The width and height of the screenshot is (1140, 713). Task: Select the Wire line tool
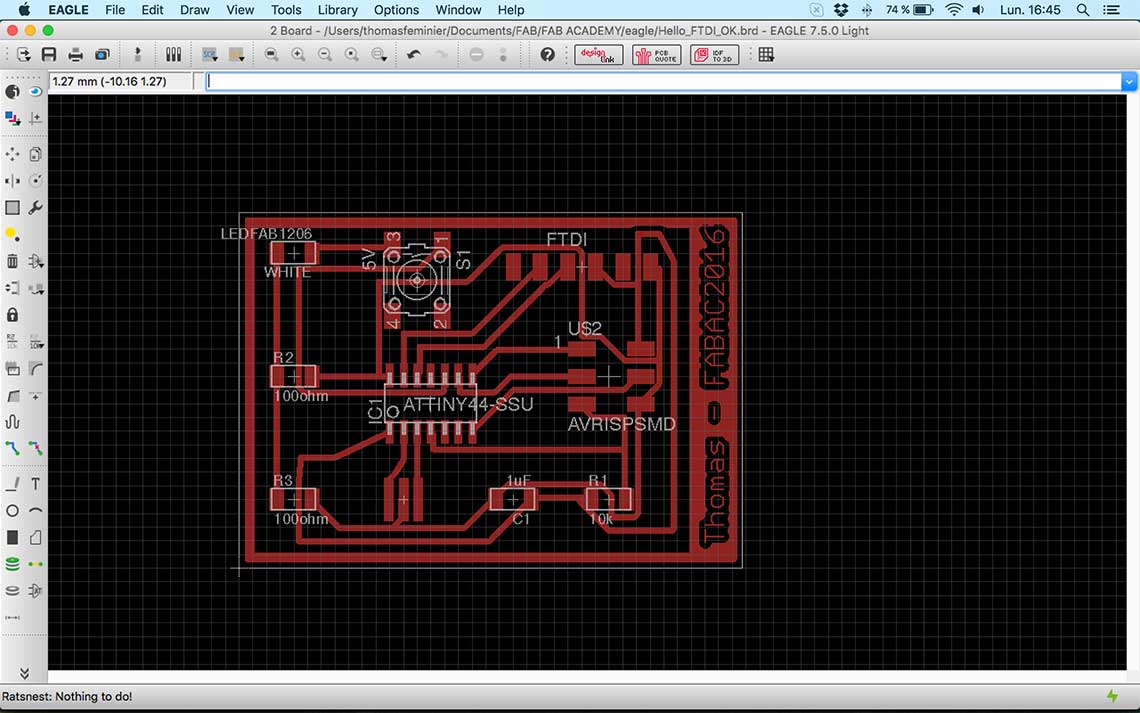(x=12, y=483)
